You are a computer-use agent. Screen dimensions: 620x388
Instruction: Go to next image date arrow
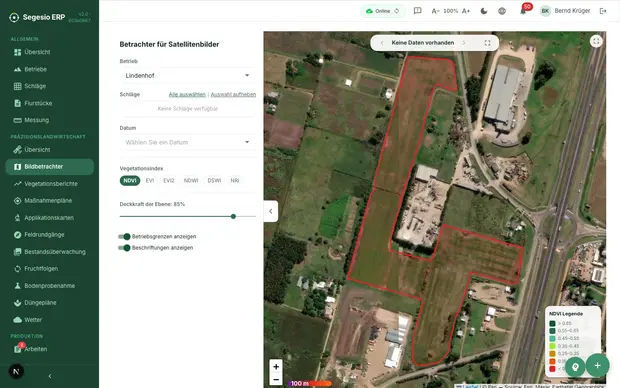point(464,43)
